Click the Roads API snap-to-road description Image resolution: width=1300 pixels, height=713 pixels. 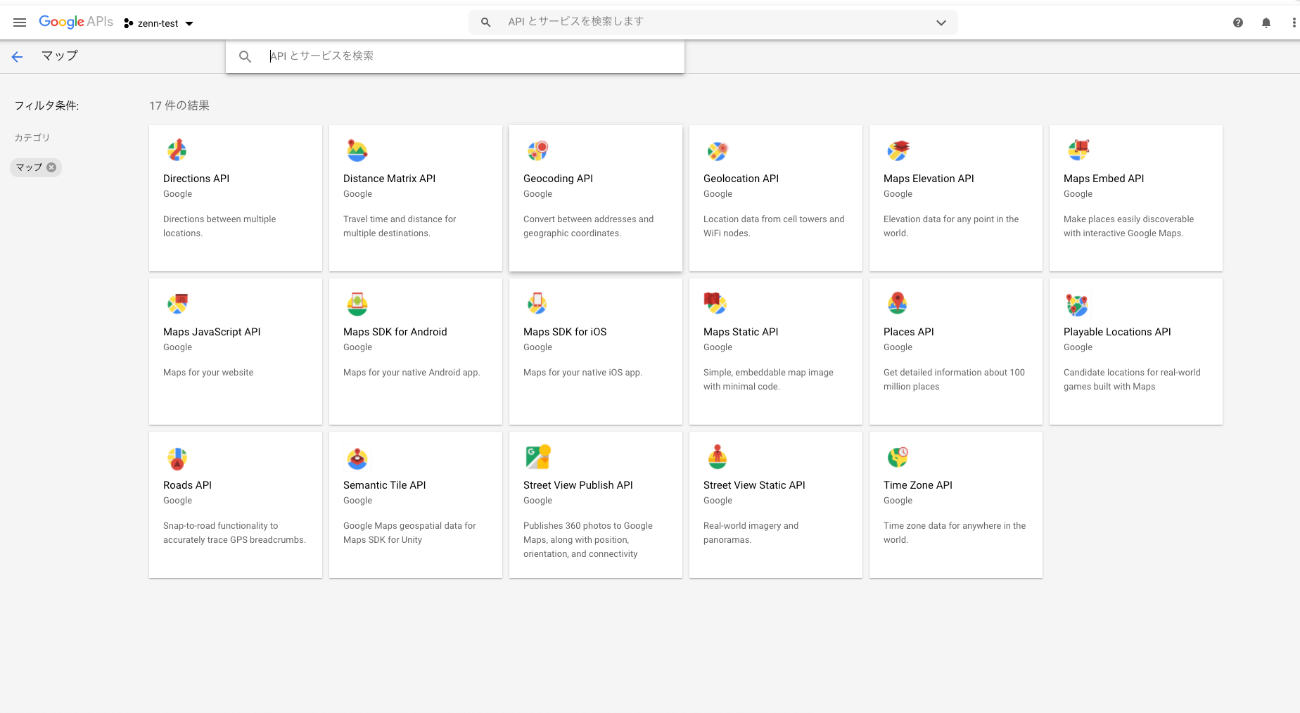[x=234, y=533]
